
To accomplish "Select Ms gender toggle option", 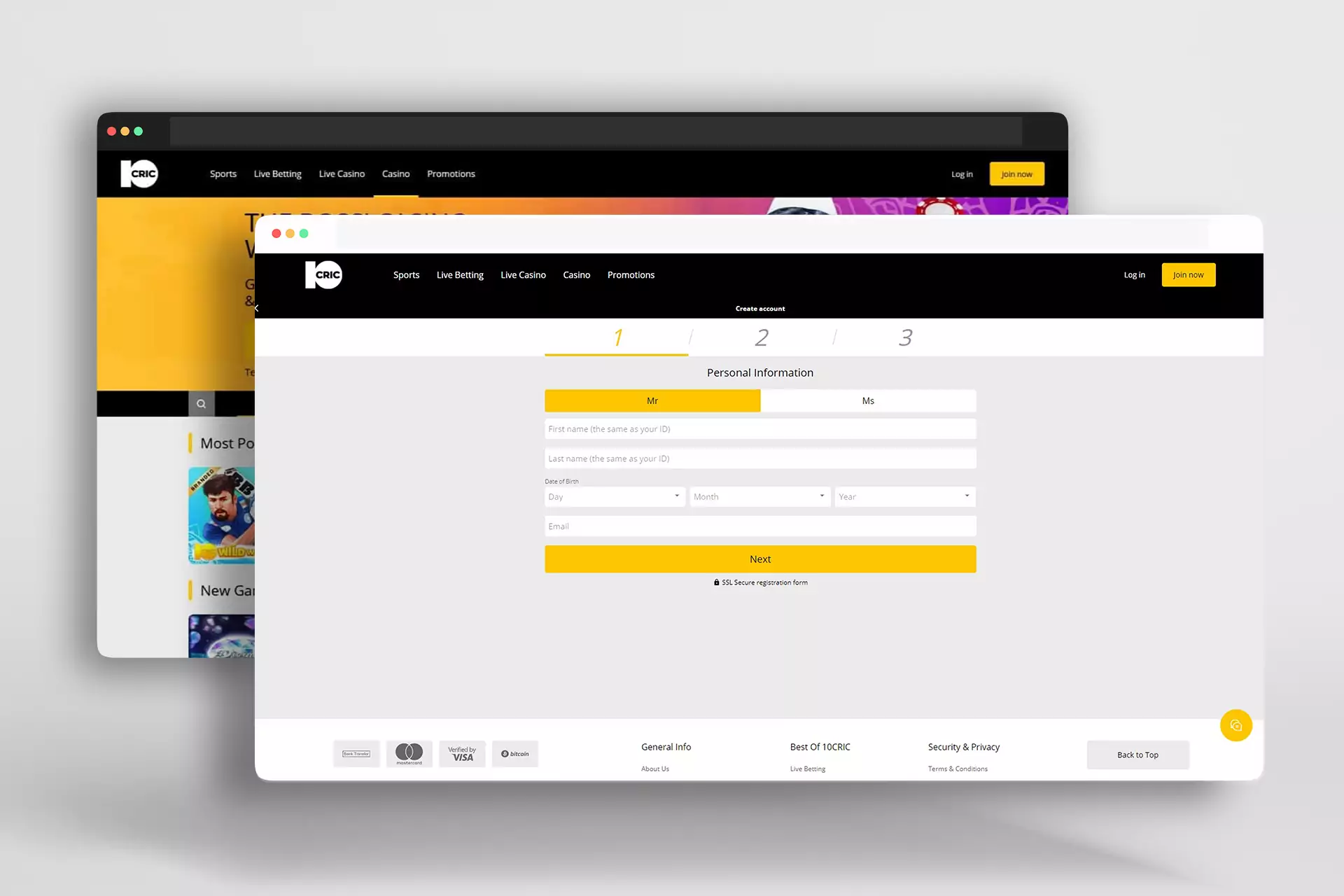I will tap(868, 400).
